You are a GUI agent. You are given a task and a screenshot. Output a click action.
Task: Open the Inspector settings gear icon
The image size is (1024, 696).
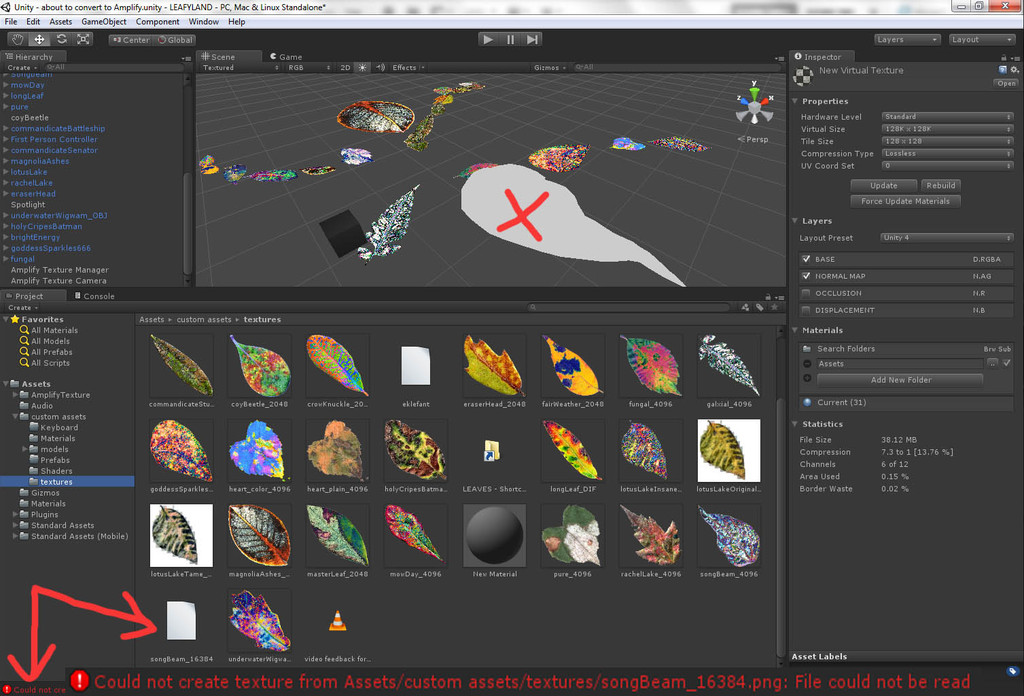(1014, 69)
